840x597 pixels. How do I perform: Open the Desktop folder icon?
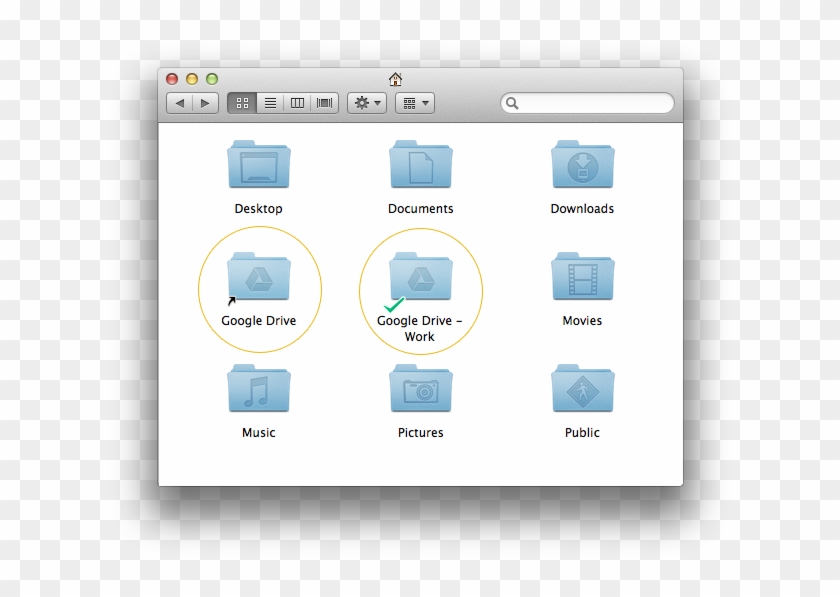pos(259,165)
